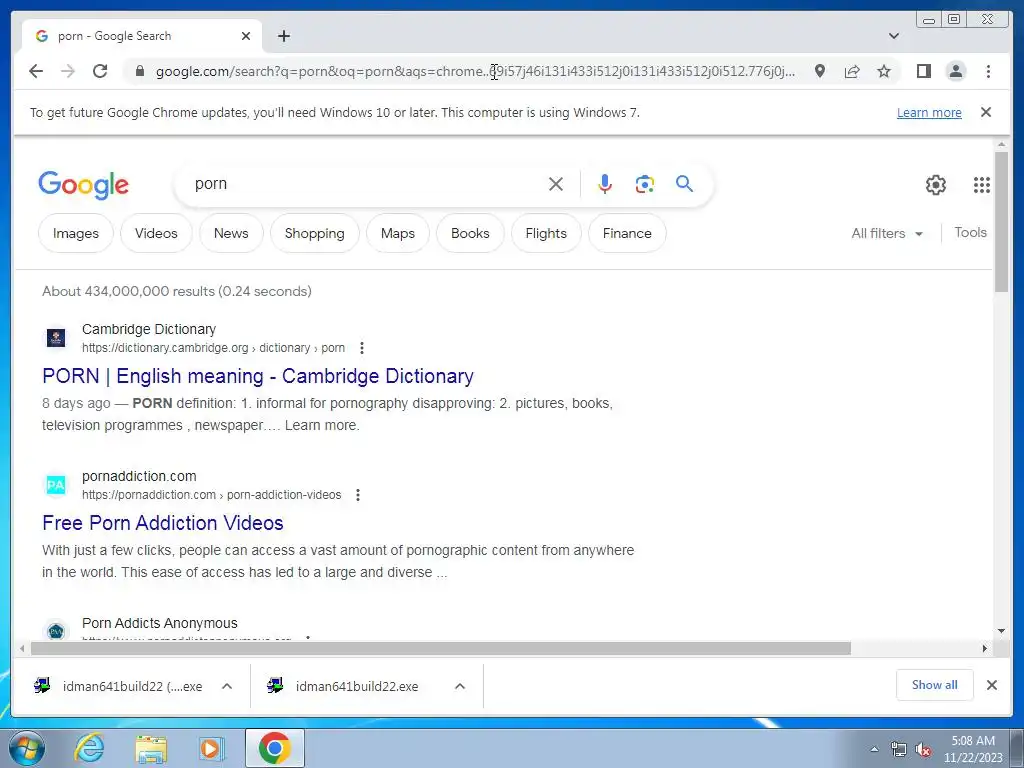Switch to Books results
This screenshot has width=1024, height=768.
coord(470,233)
